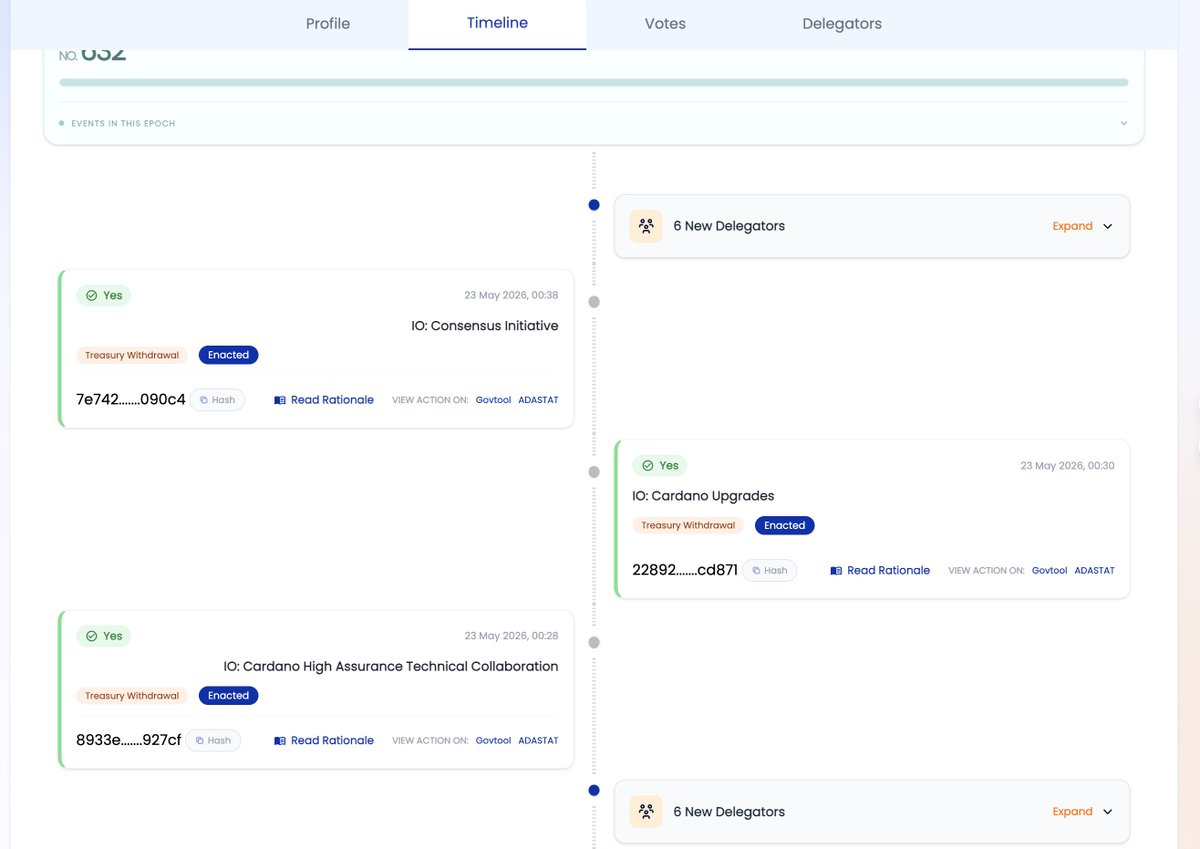This screenshot has height=849, width=1200.
Task: Click the IO: Cardano Upgrades title
Action: (x=703, y=496)
